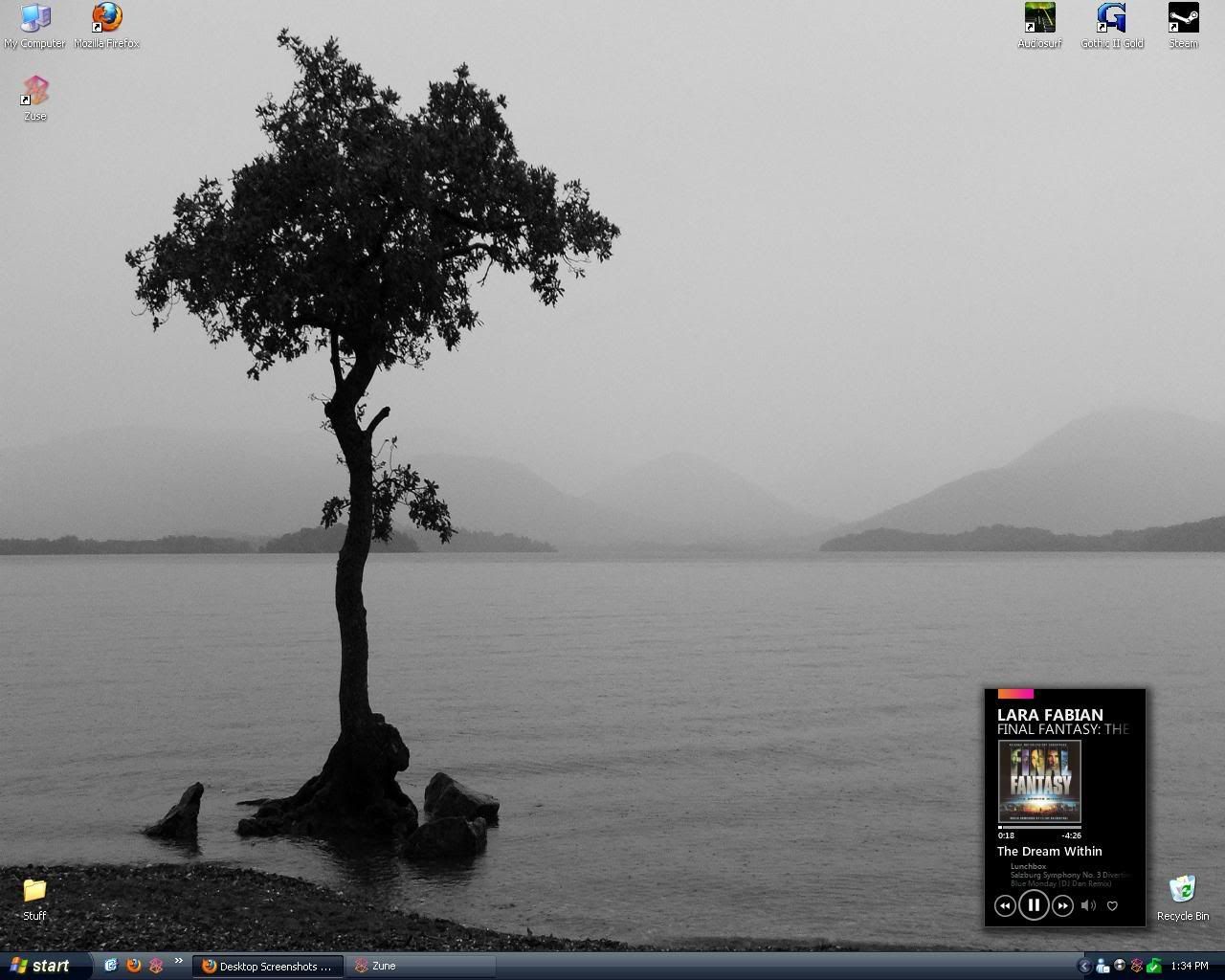Open the Zune desktop shortcut
The image size is (1225, 980).
35,98
